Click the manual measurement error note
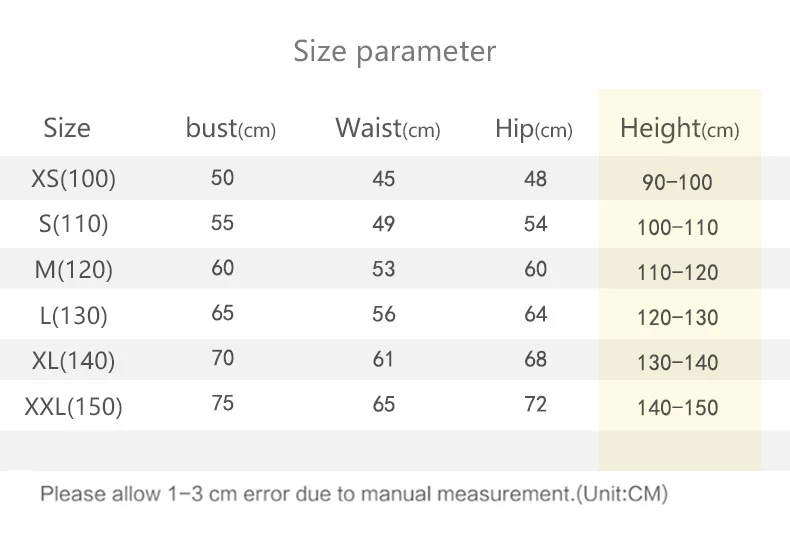 click(x=354, y=494)
